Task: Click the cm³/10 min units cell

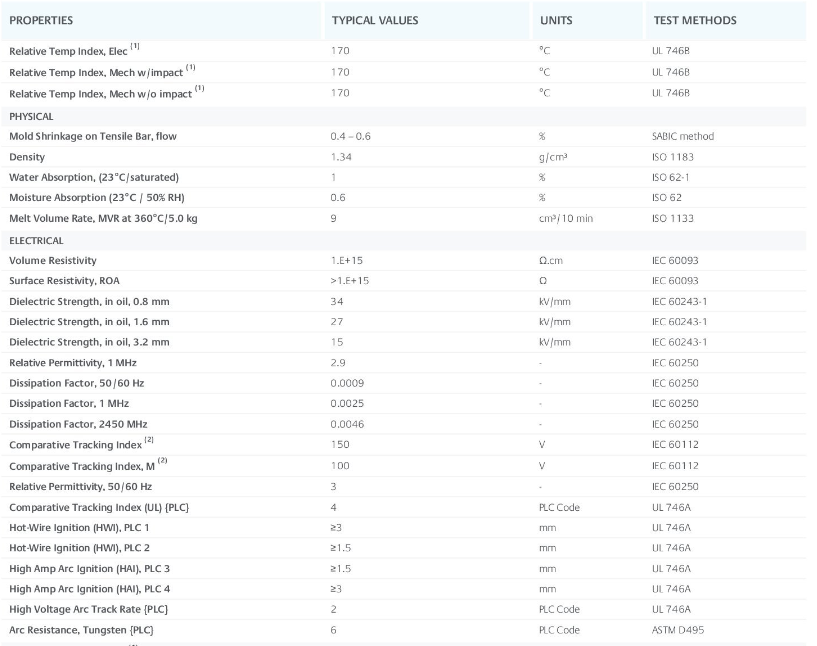Action: click(566, 219)
